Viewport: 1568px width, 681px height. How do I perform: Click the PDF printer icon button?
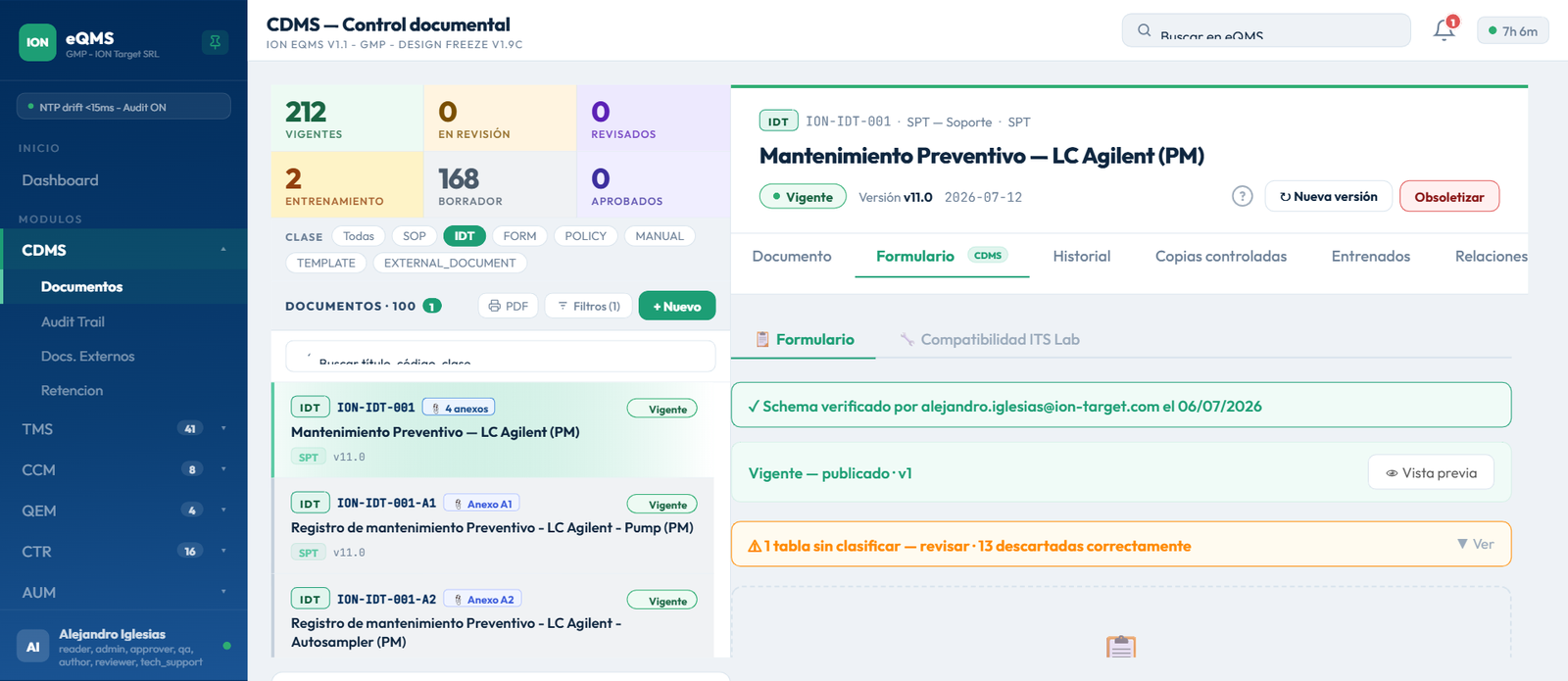point(509,306)
